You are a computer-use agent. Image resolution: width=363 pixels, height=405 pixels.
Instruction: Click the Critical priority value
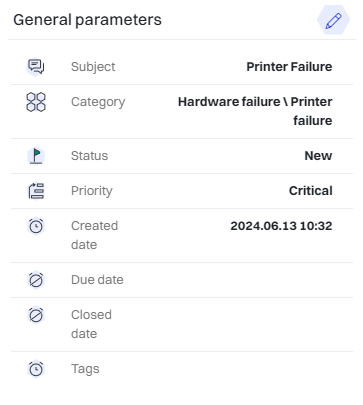(311, 191)
